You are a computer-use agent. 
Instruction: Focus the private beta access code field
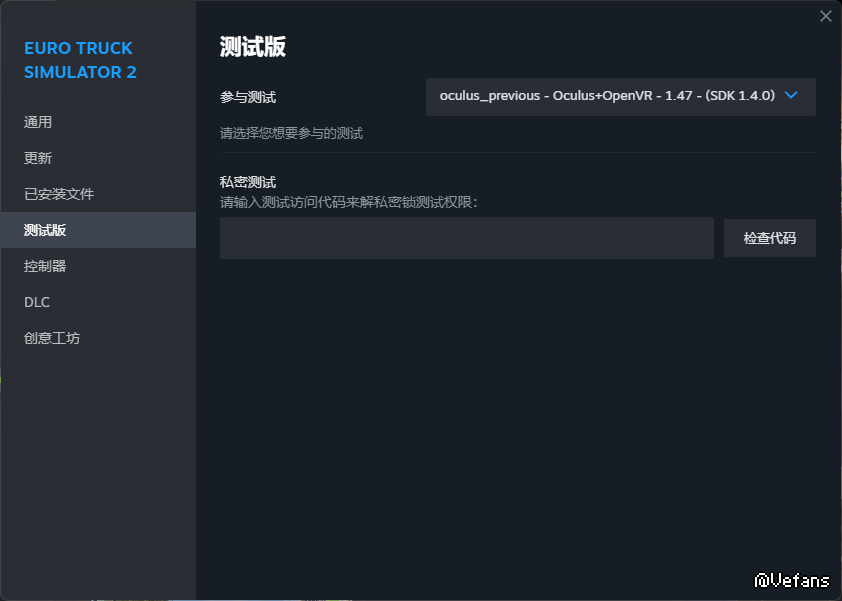pyautogui.click(x=466, y=238)
